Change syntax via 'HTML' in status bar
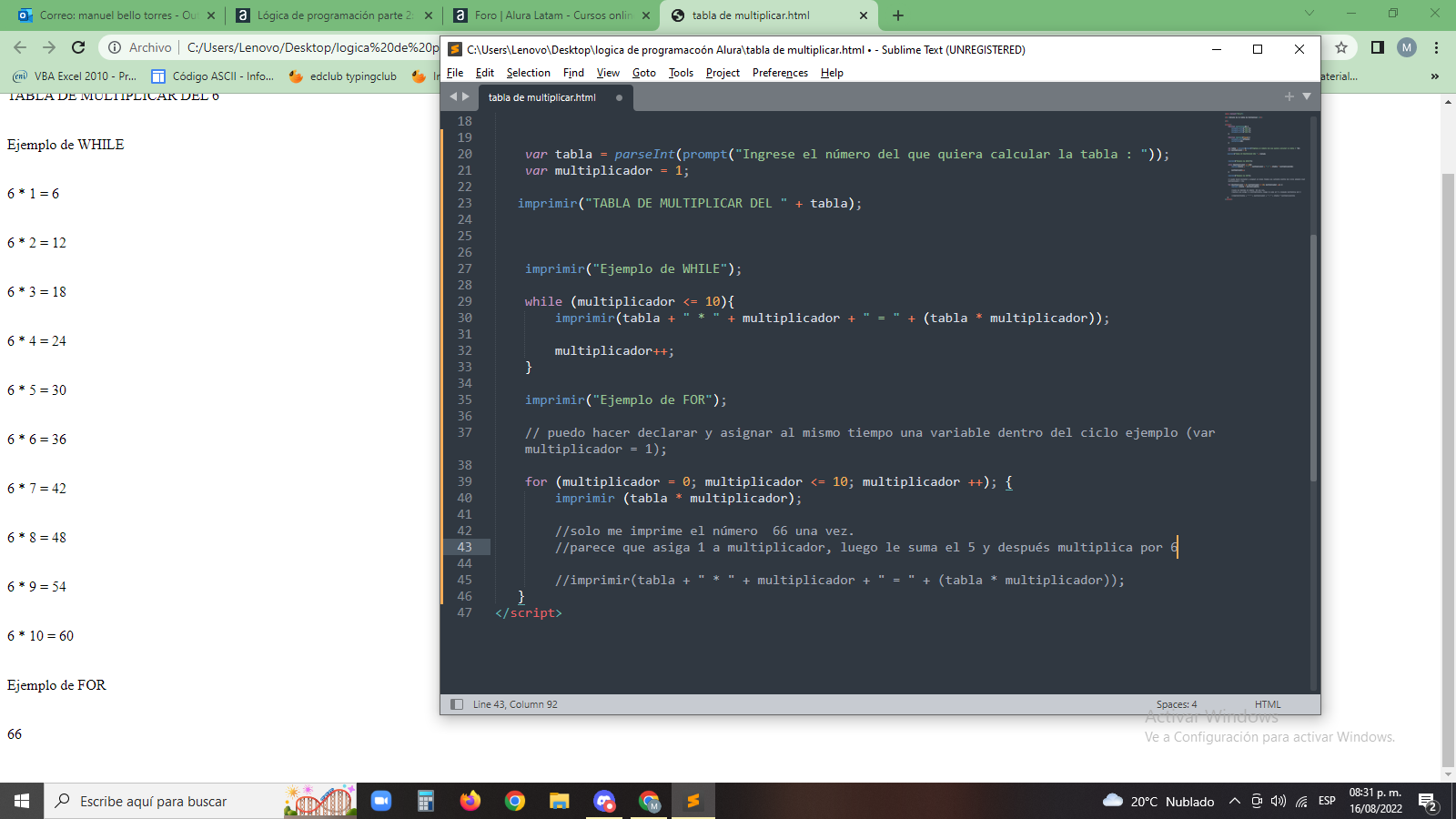This screenshot has width=1456, height=819. (x=1268, y=704)
